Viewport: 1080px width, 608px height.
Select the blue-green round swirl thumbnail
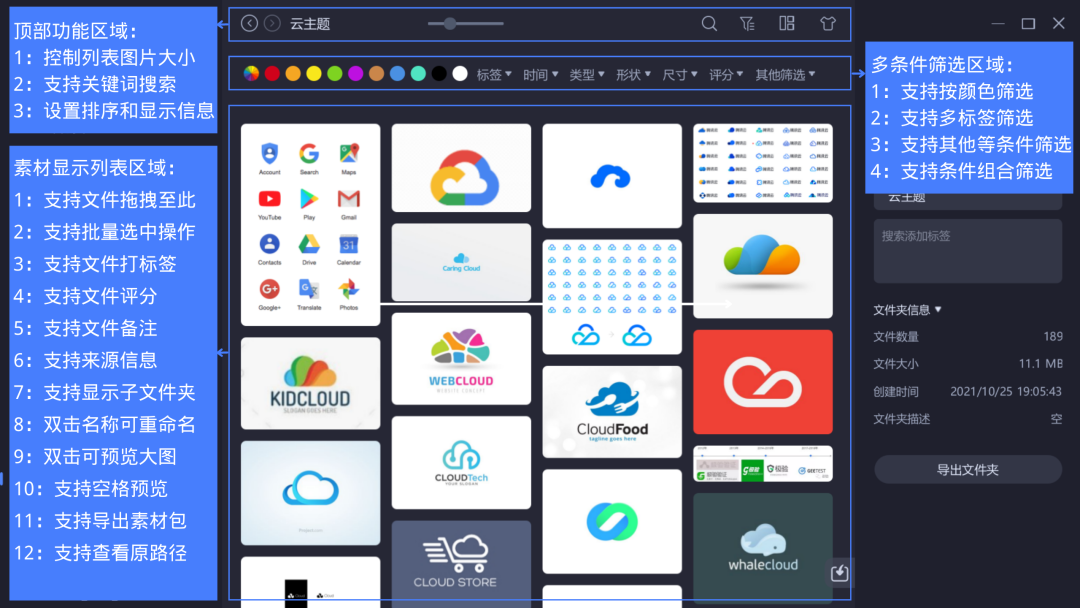coord(612,521)
